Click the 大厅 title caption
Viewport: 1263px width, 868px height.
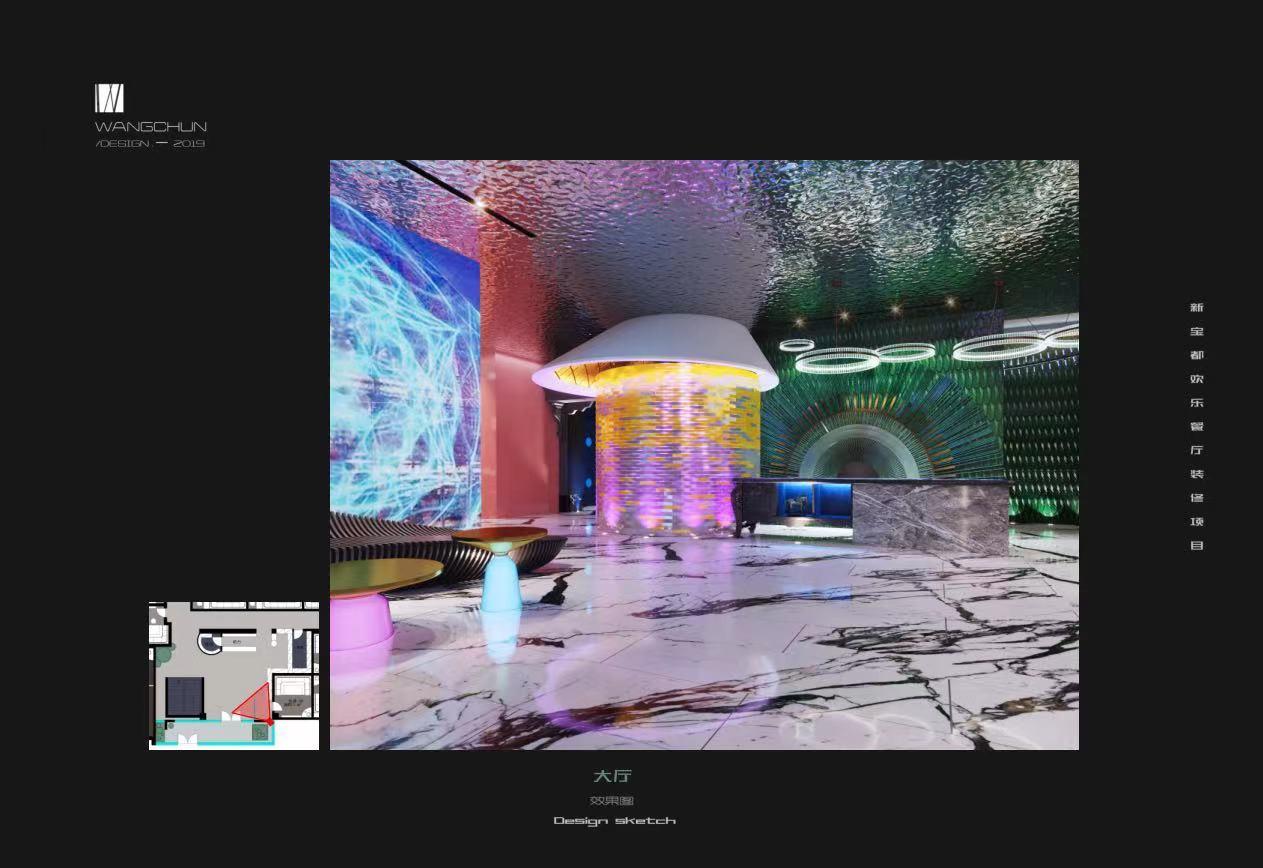coord(612,776)
